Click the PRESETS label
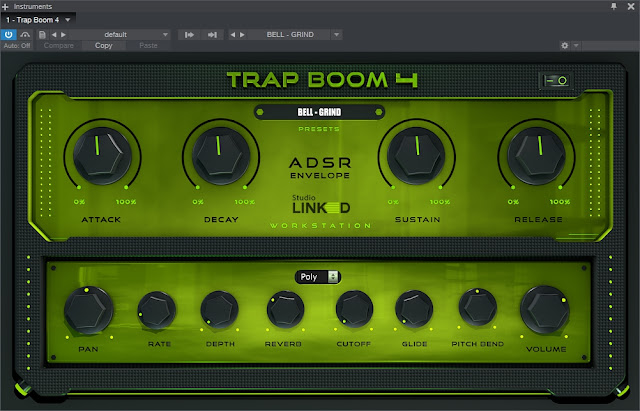This screenshot has height=411, width=640. point(319,129)
